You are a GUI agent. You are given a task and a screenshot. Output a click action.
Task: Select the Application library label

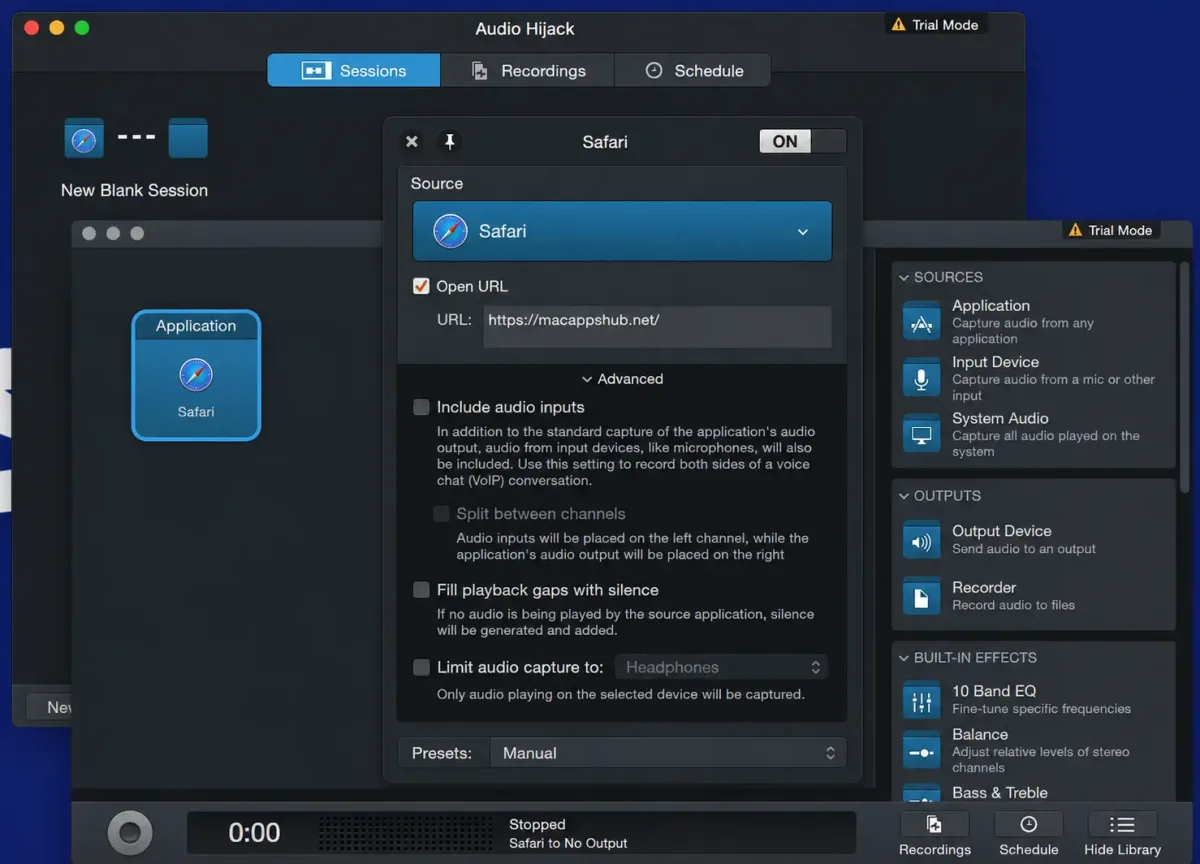point(991,306)
